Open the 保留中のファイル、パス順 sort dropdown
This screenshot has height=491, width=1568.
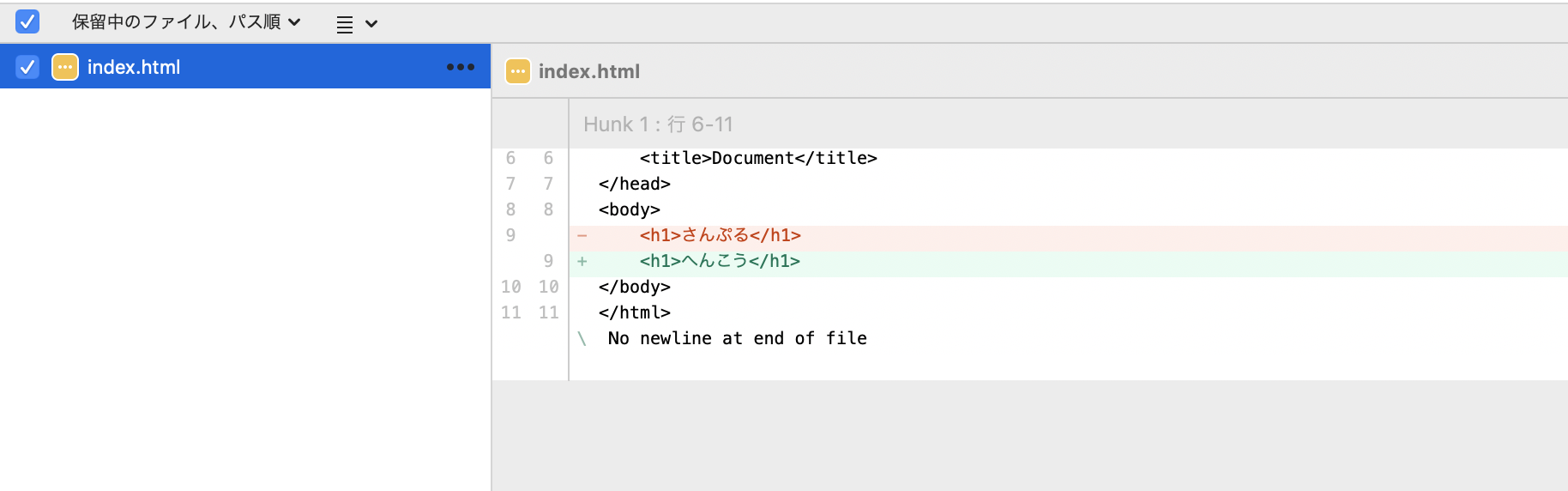186,21
